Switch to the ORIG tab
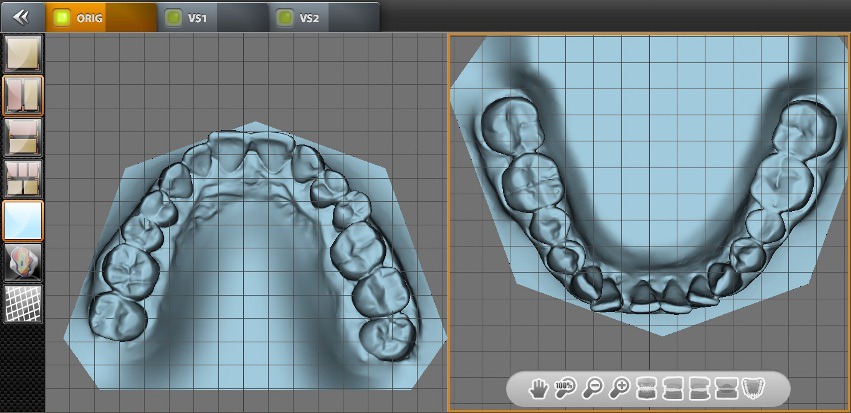Screen dimensions: 851x413 tap(101, 17)
